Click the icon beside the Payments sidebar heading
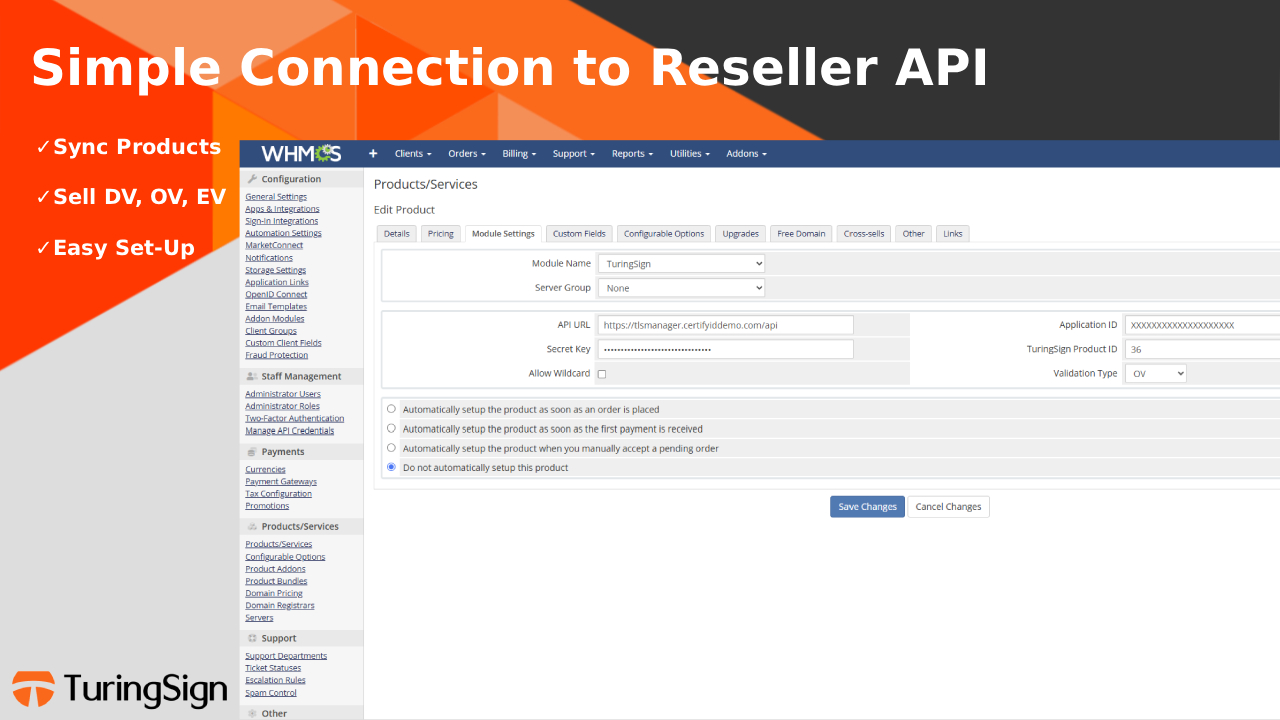The width and height of the screenshot is (1280, 720). point(252,452)
